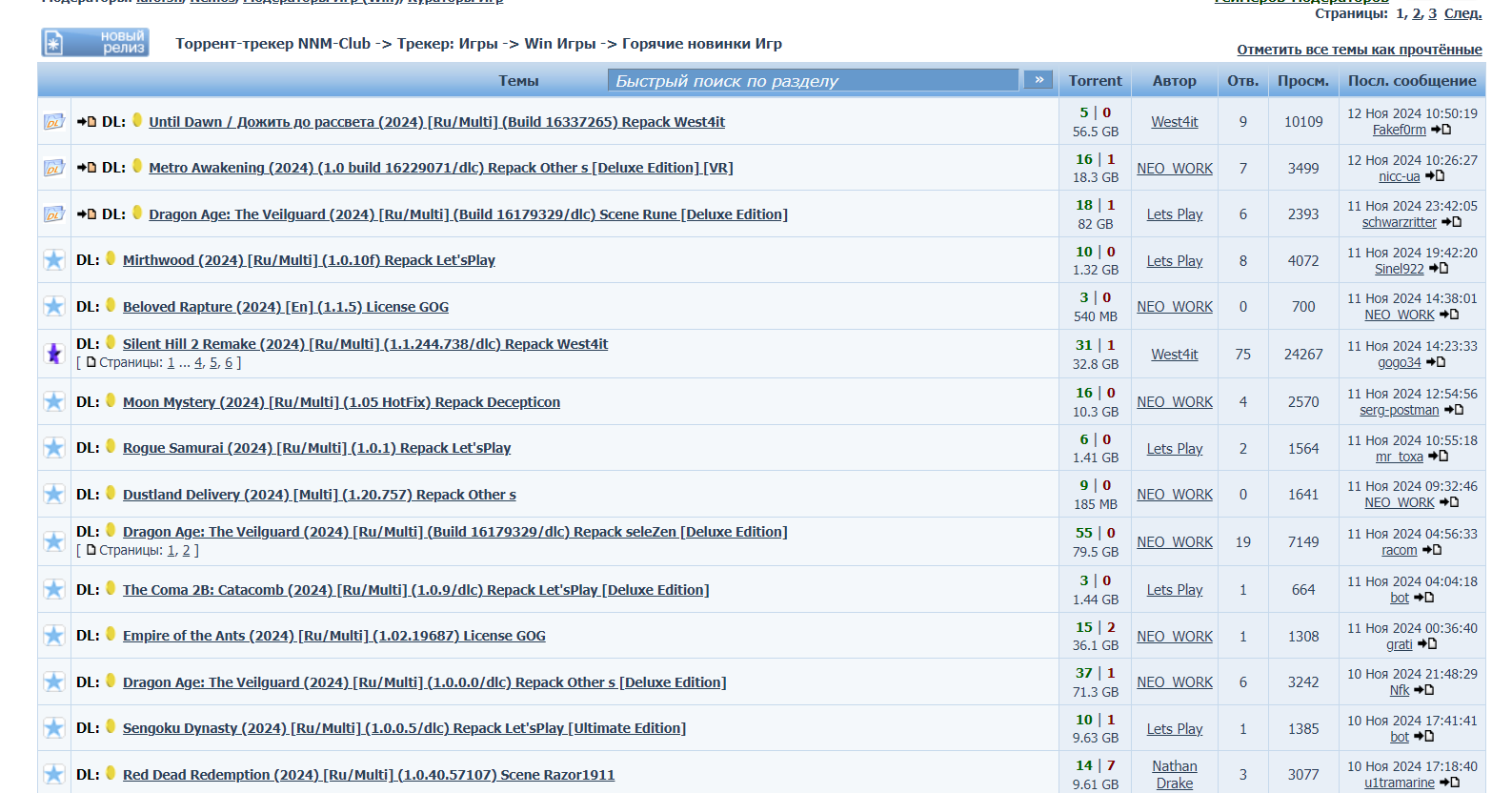Submit quick search with the arrow button
Screen dimensions: 1512x793
1038,80
